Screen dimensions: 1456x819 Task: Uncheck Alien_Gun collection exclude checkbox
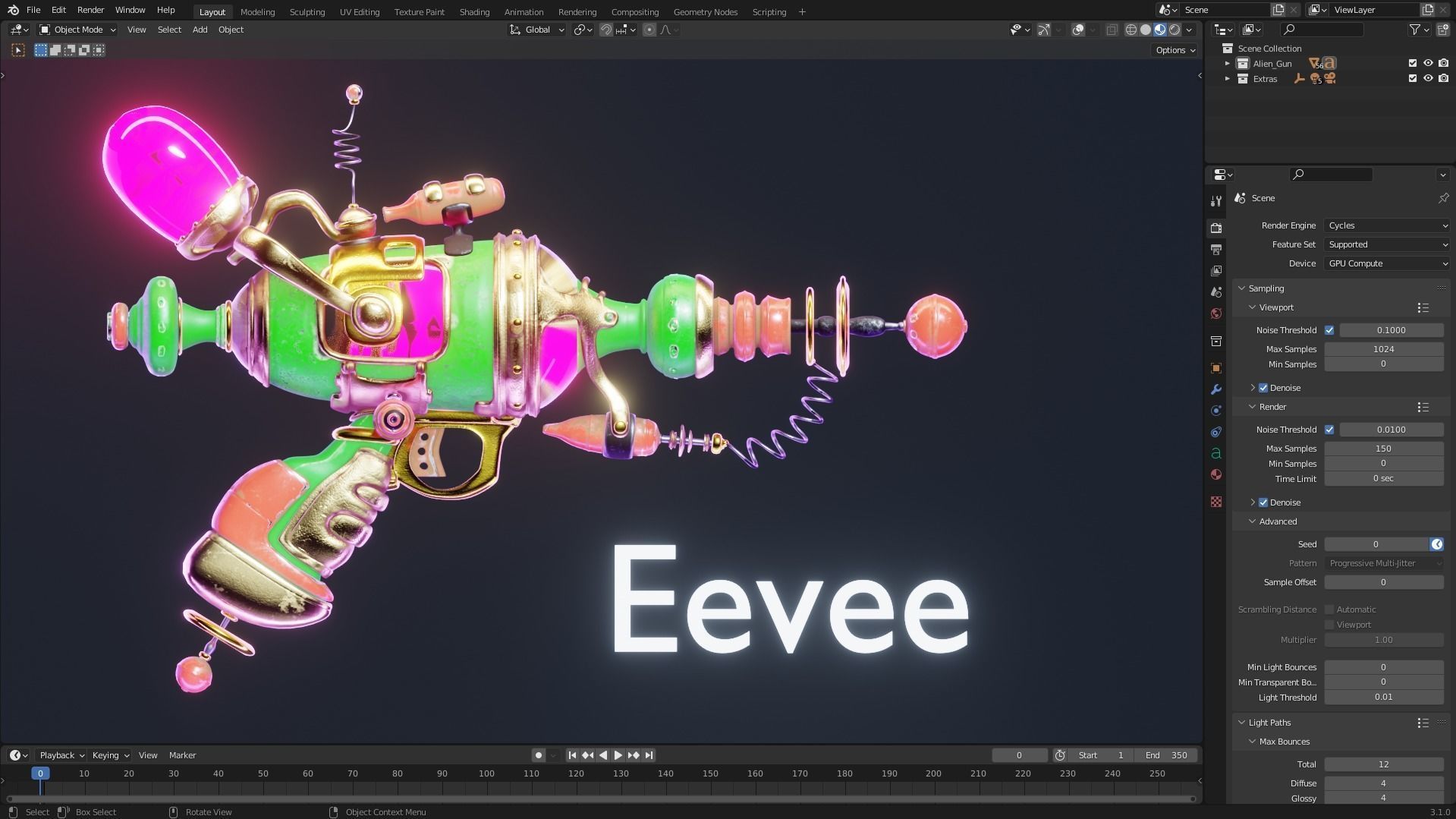pyautogui.click(x=1413, y=64)
